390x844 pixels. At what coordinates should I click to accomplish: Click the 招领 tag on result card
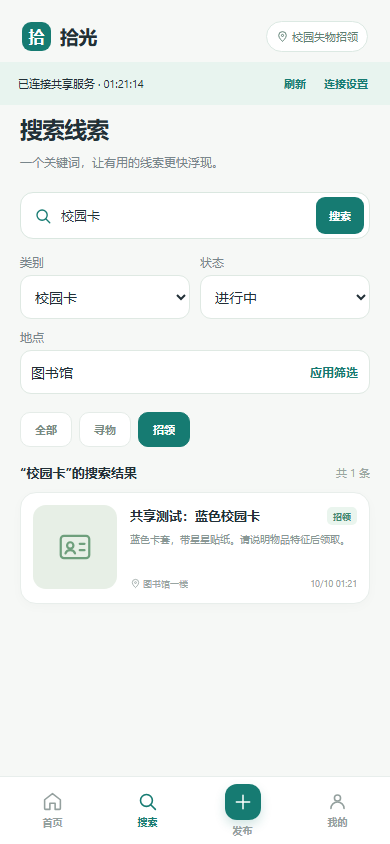tap(342, 517)
